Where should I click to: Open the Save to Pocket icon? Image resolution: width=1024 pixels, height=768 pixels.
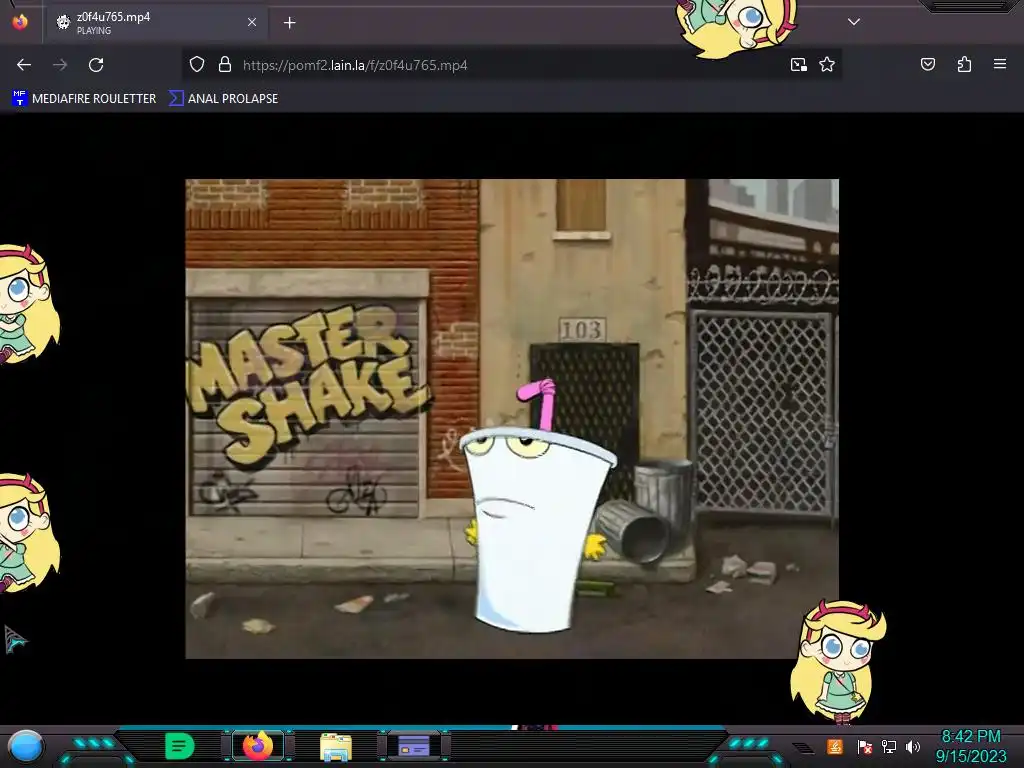[927, 64]
